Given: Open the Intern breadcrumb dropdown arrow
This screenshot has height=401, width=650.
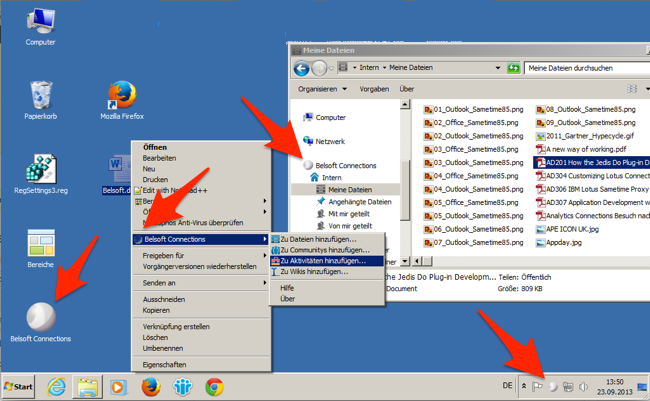Looking at the screenshot, I should (x=384, y=68).
